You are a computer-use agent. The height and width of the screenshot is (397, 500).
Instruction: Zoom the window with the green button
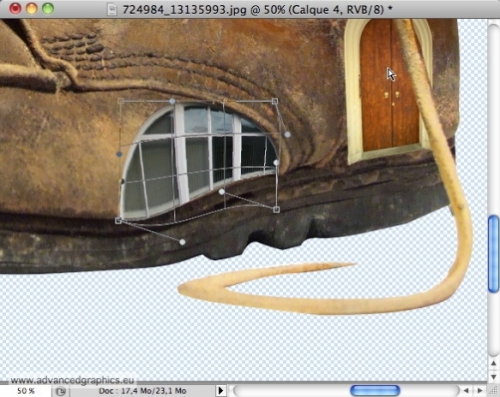pos(48,9)
